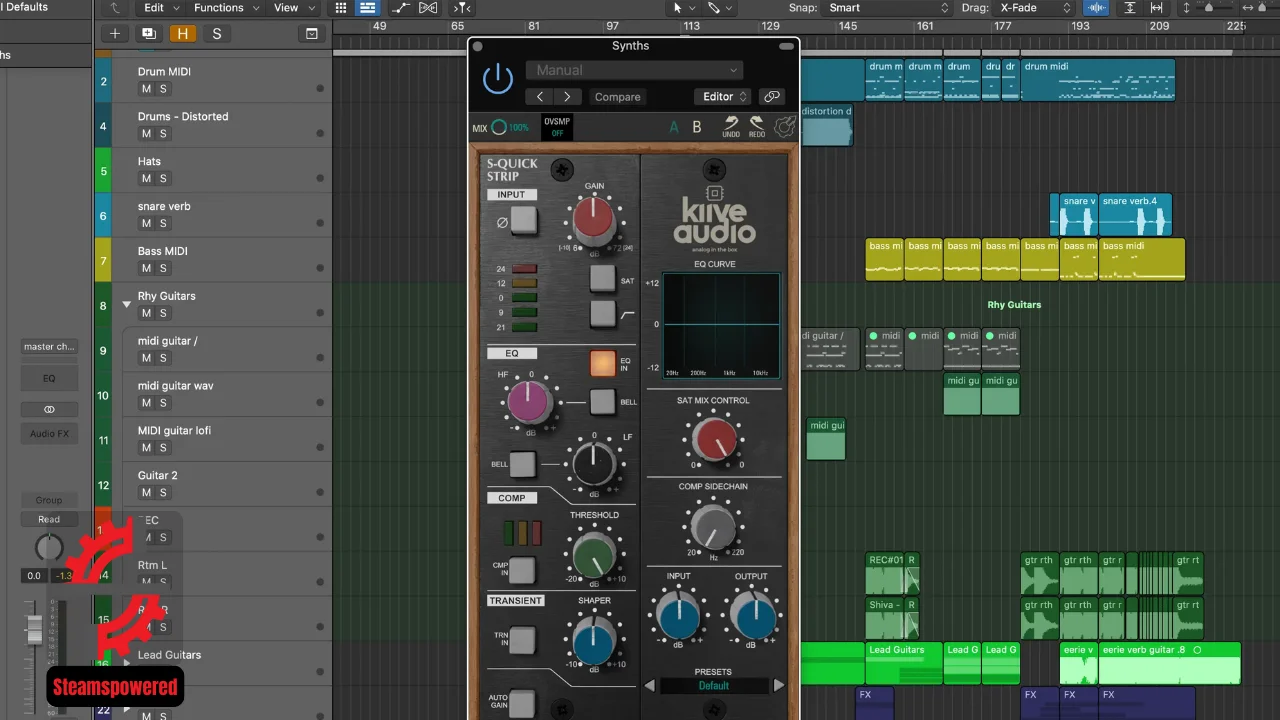Click the global Solo S button

coord(217,34)
